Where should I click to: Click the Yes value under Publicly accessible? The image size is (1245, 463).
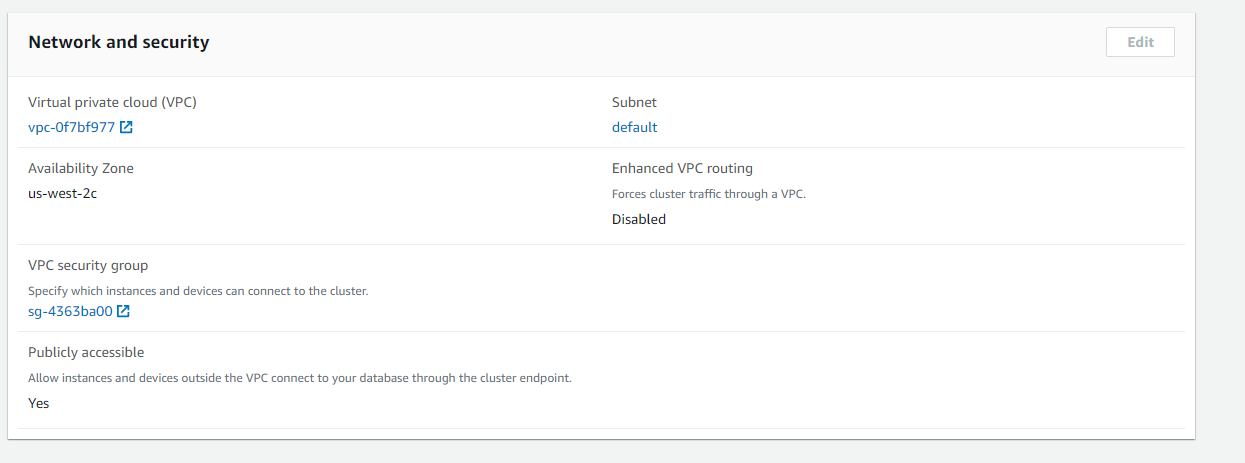[x=39, y=403]
